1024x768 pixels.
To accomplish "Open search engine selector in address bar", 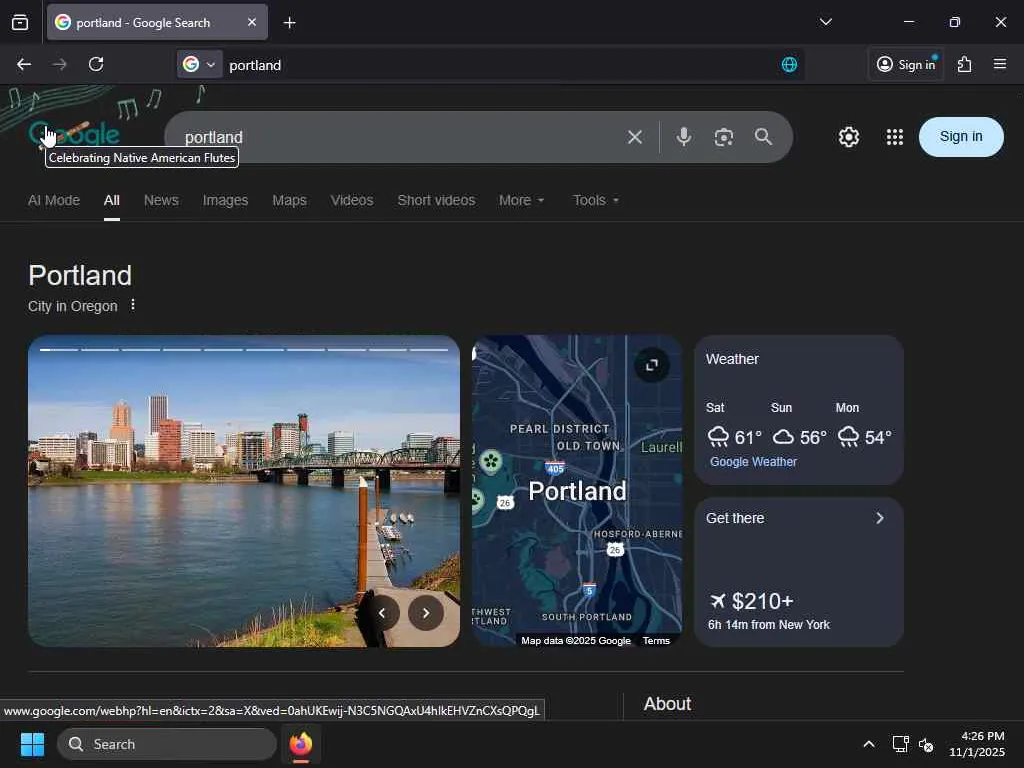I will point(199,64).
